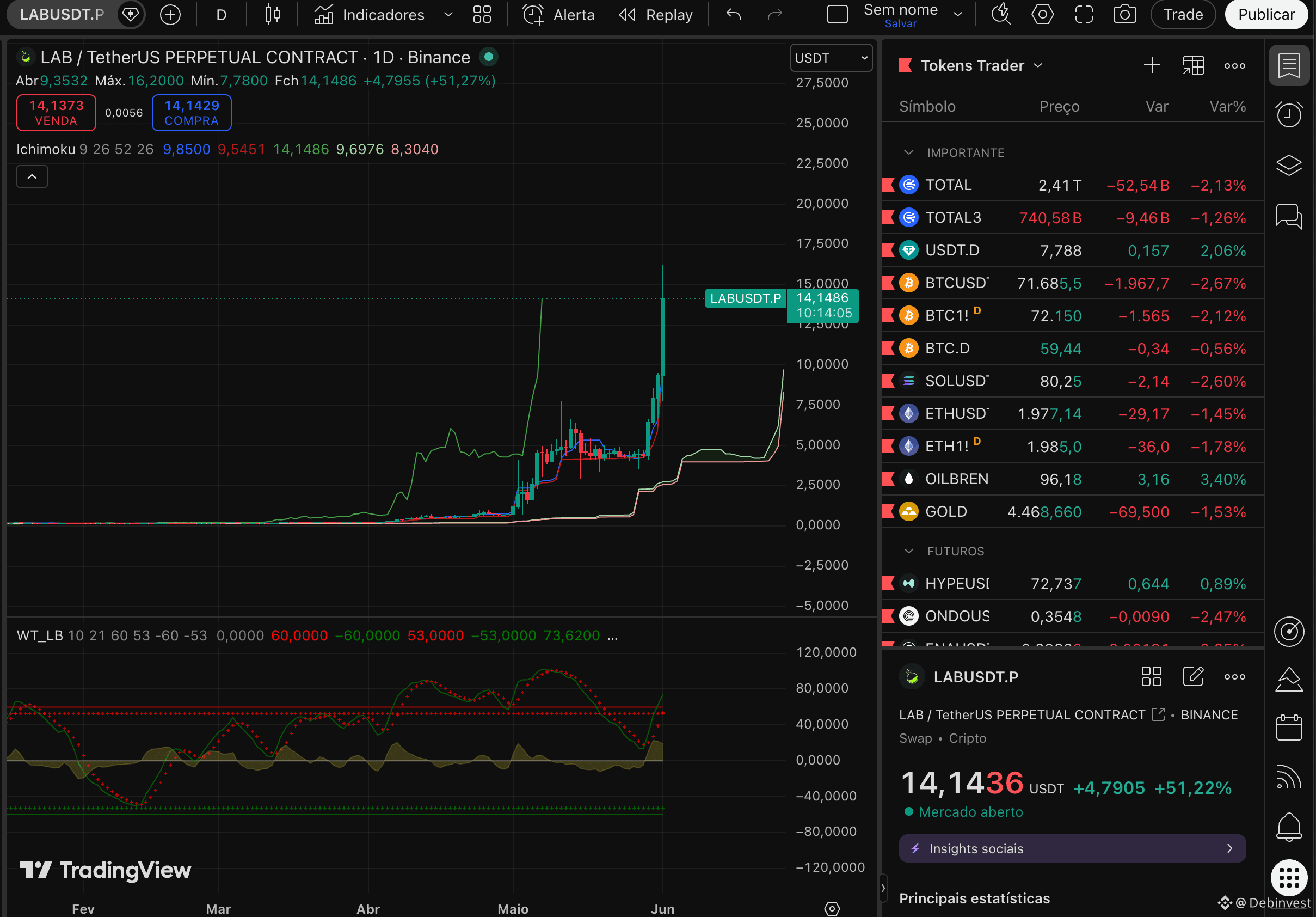Open the alerts clock icon in sidebar
The width and height of the screenshot is (1316, 917).
pos(1289,115)
